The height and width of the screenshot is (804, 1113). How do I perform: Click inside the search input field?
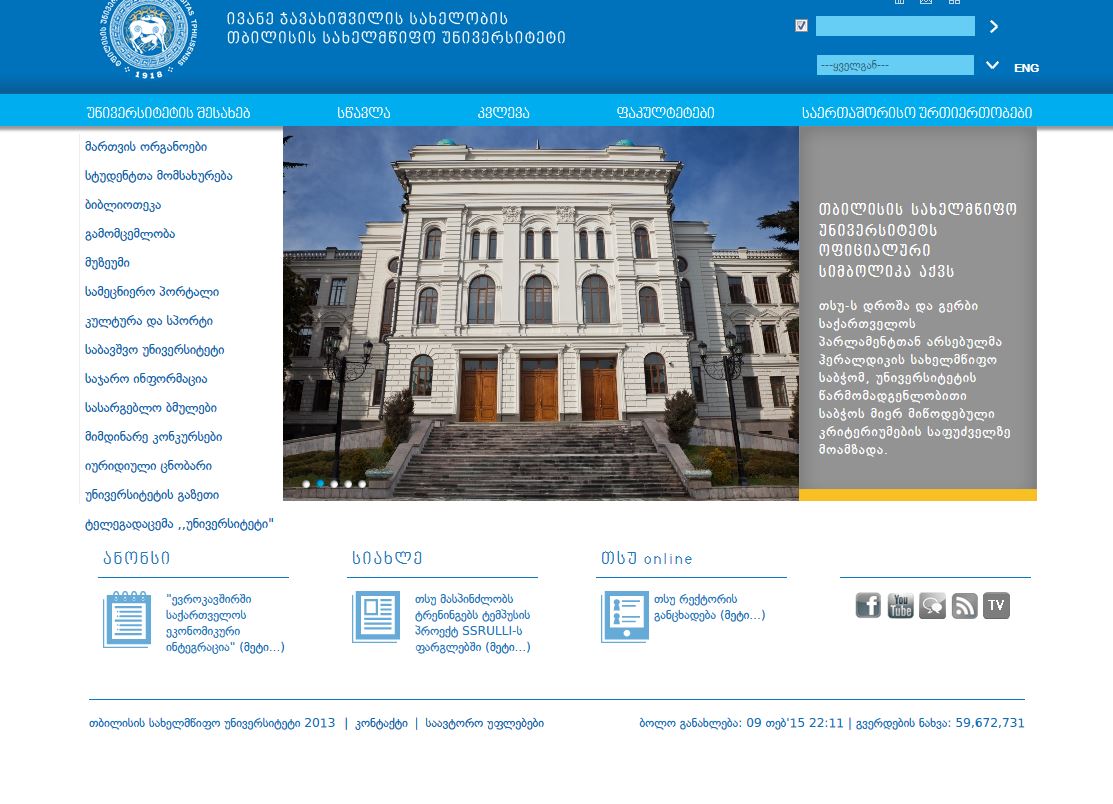pos(895,26)
